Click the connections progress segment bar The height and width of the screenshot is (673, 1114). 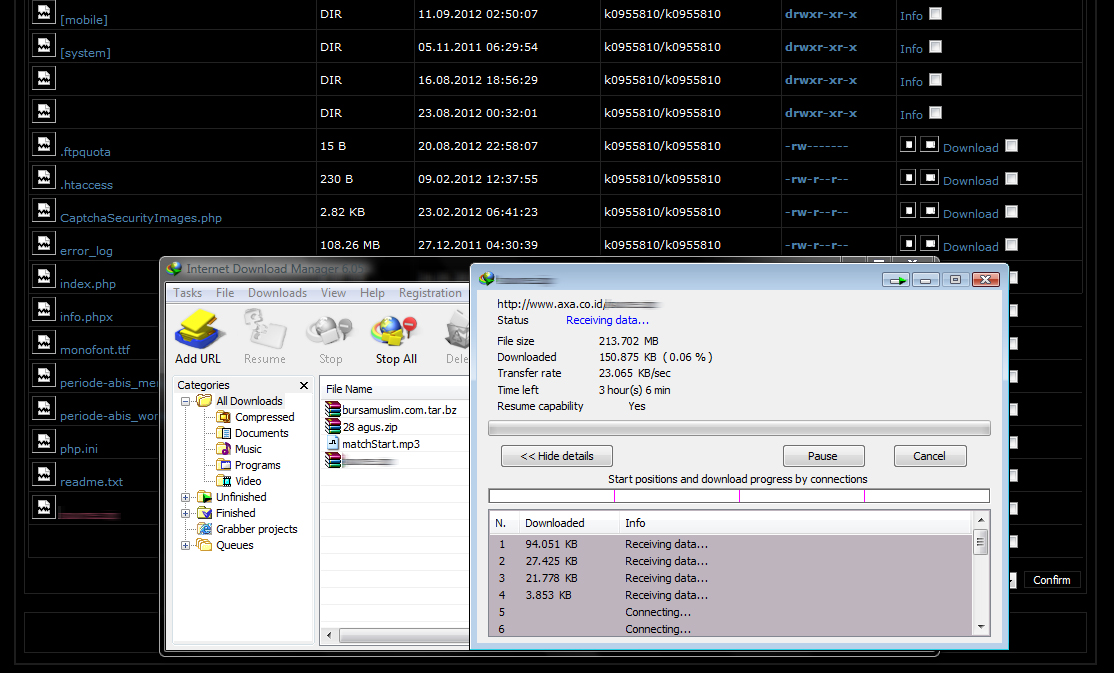[x=739, y=496]
